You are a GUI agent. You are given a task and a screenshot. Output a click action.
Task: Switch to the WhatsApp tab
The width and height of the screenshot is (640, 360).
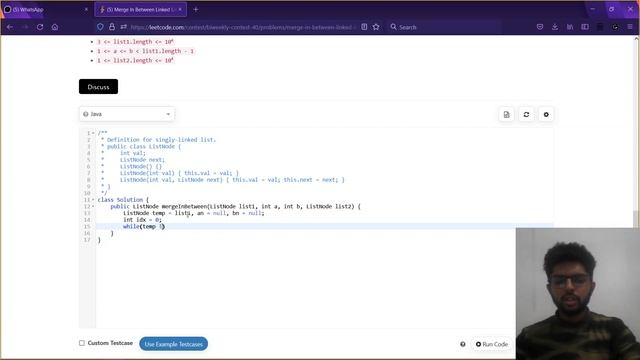coord(46,9)
